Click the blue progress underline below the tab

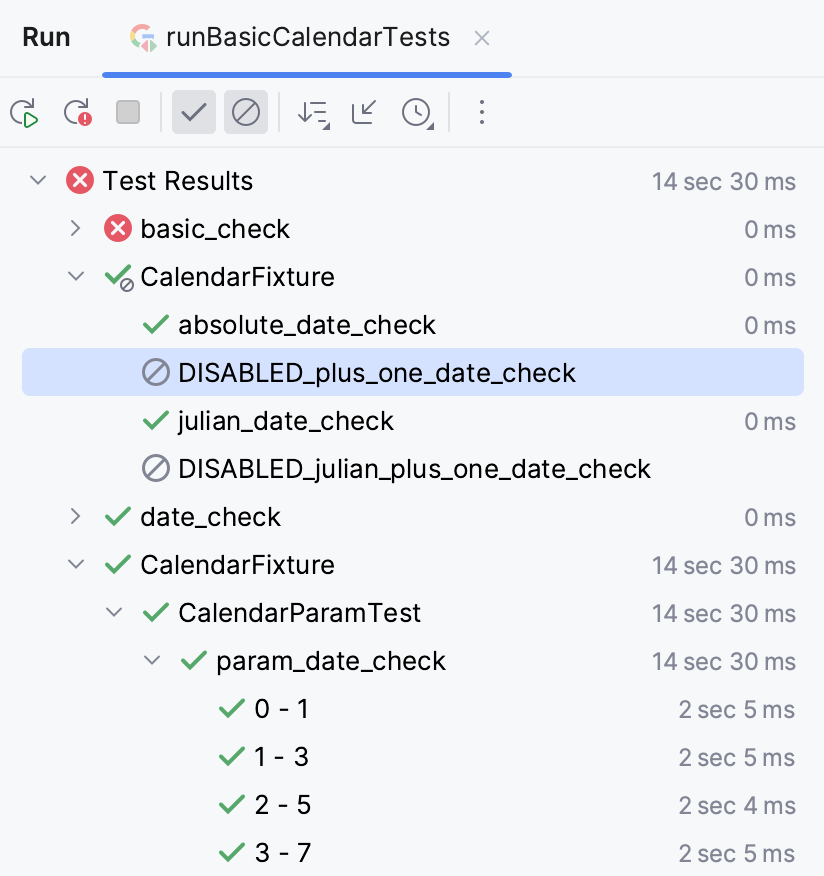tap(306, 73)
